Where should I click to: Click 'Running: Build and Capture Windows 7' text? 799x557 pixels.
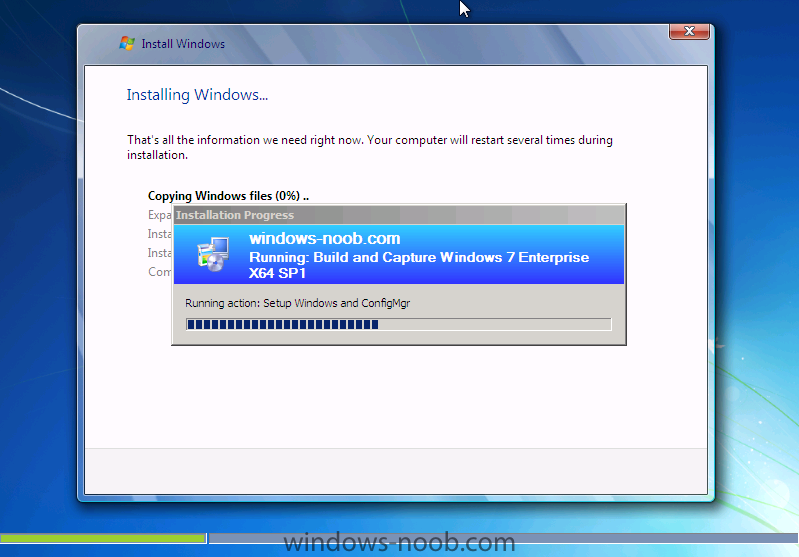point(419,264)
